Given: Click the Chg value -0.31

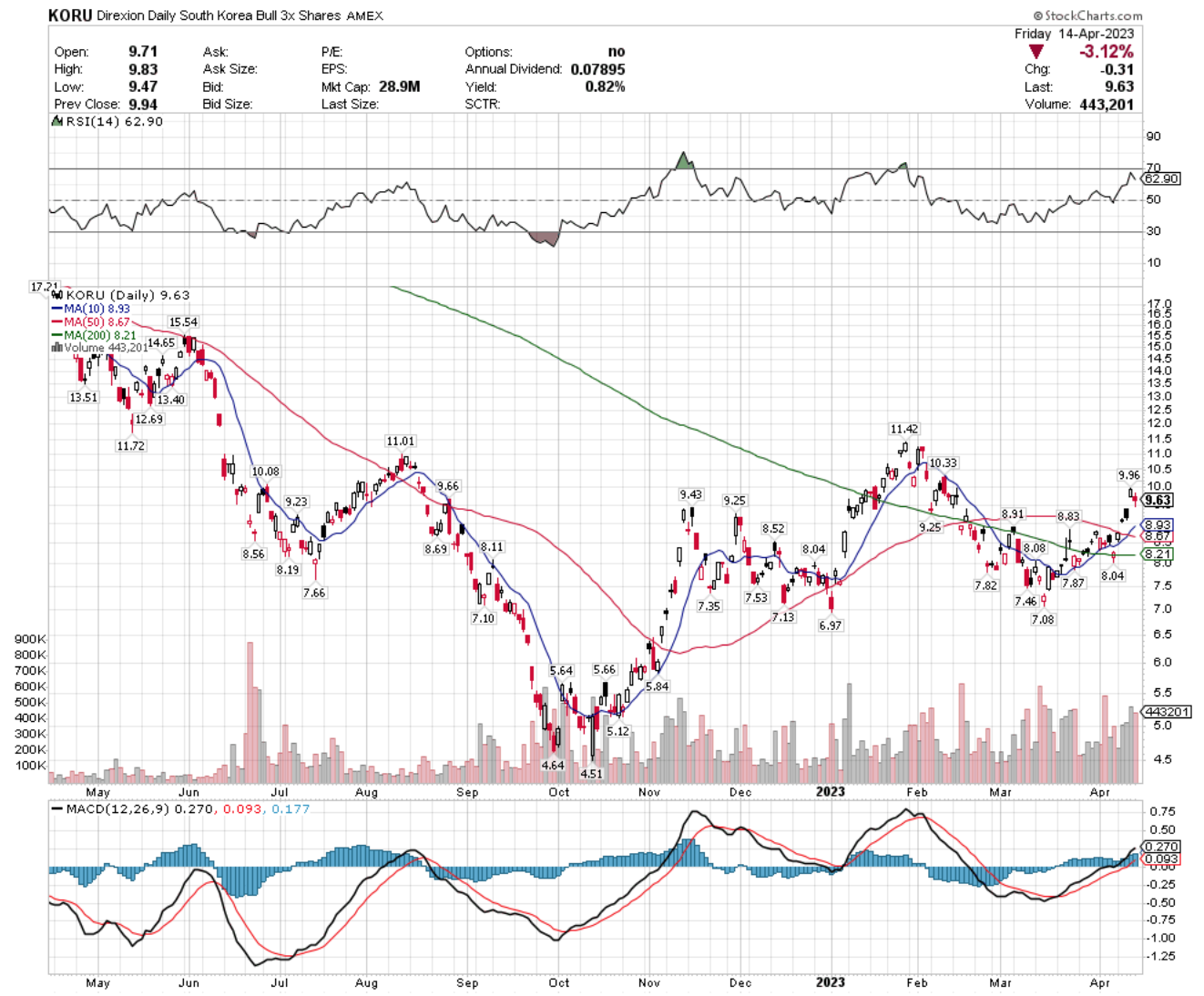Looking at the screenshot, I should click(x=1117, y=69).
